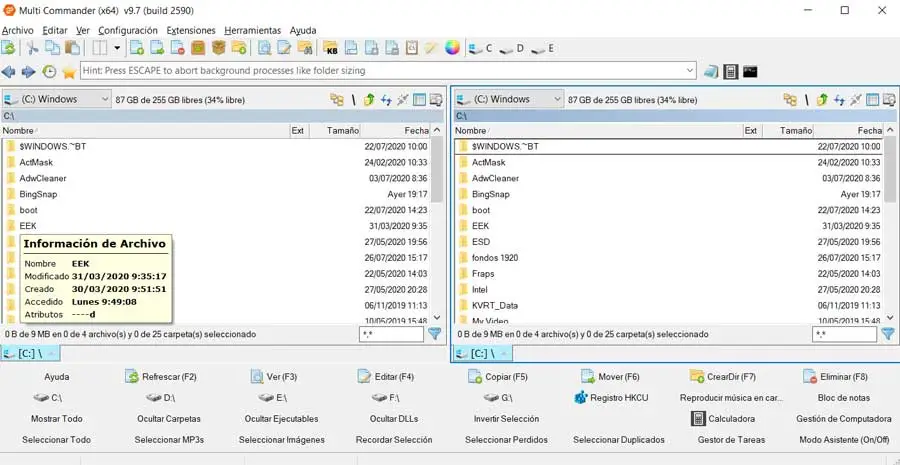Click the CrearDir (F7) button

723,377
